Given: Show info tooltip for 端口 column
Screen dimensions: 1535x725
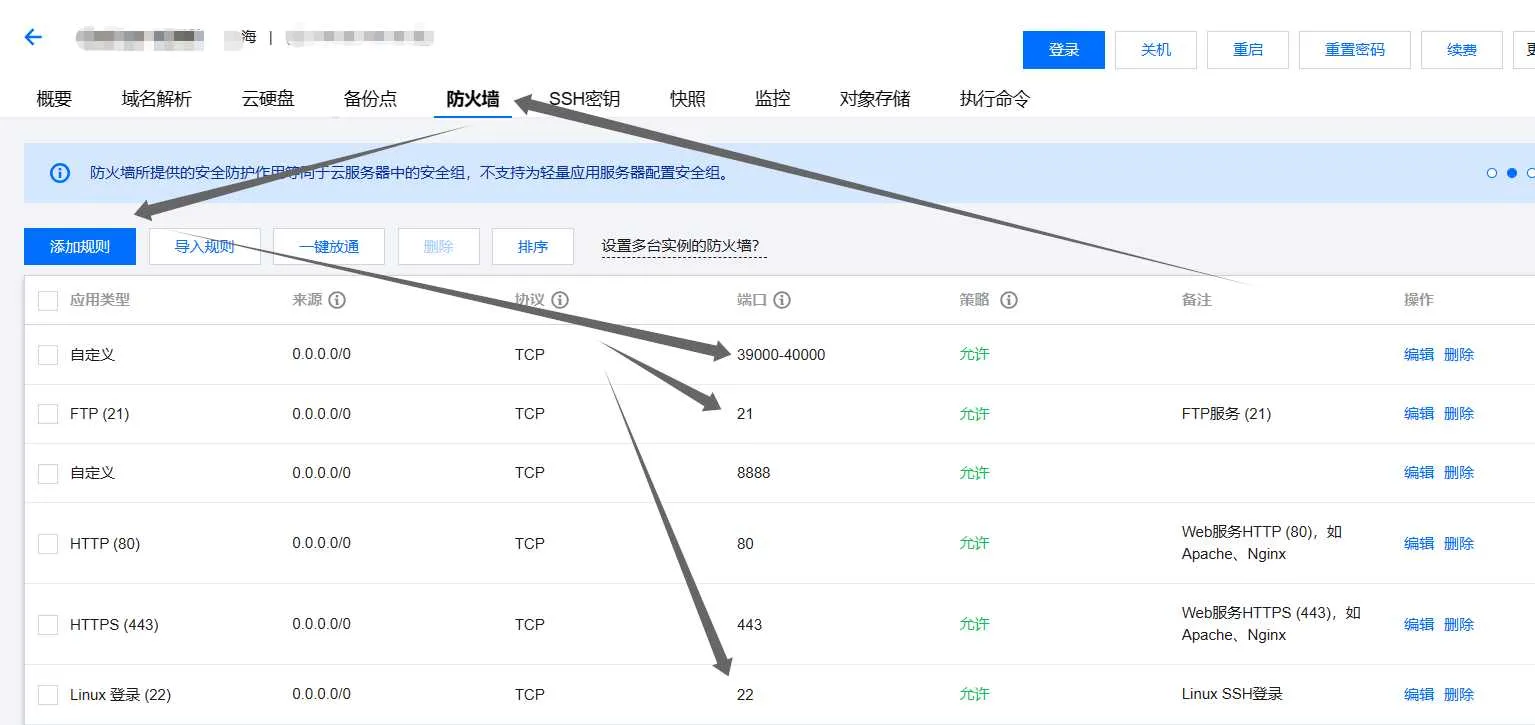Looking at the screenshot, I should 782,300.
